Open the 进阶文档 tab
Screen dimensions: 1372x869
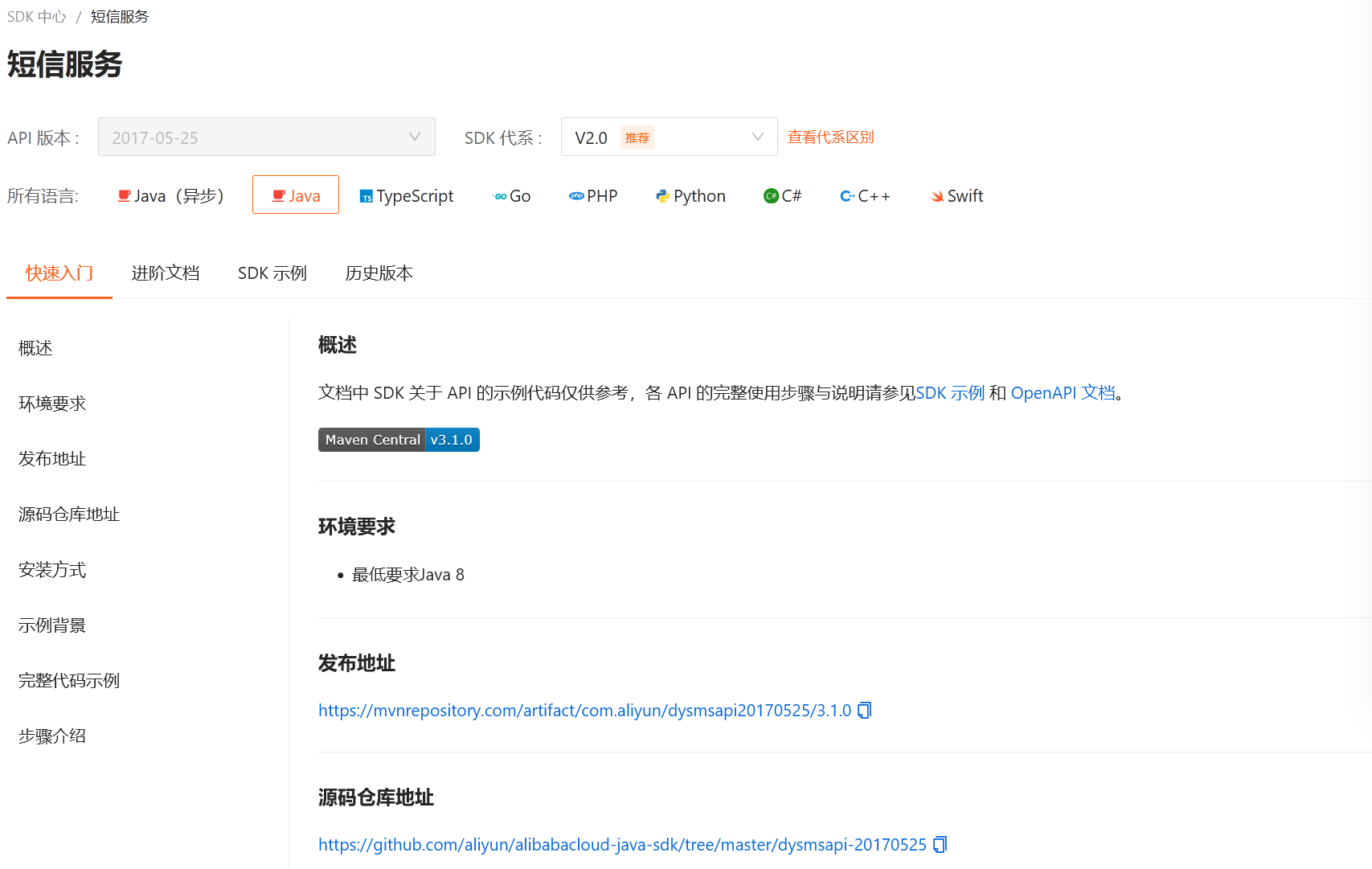(x=166, y=273)
